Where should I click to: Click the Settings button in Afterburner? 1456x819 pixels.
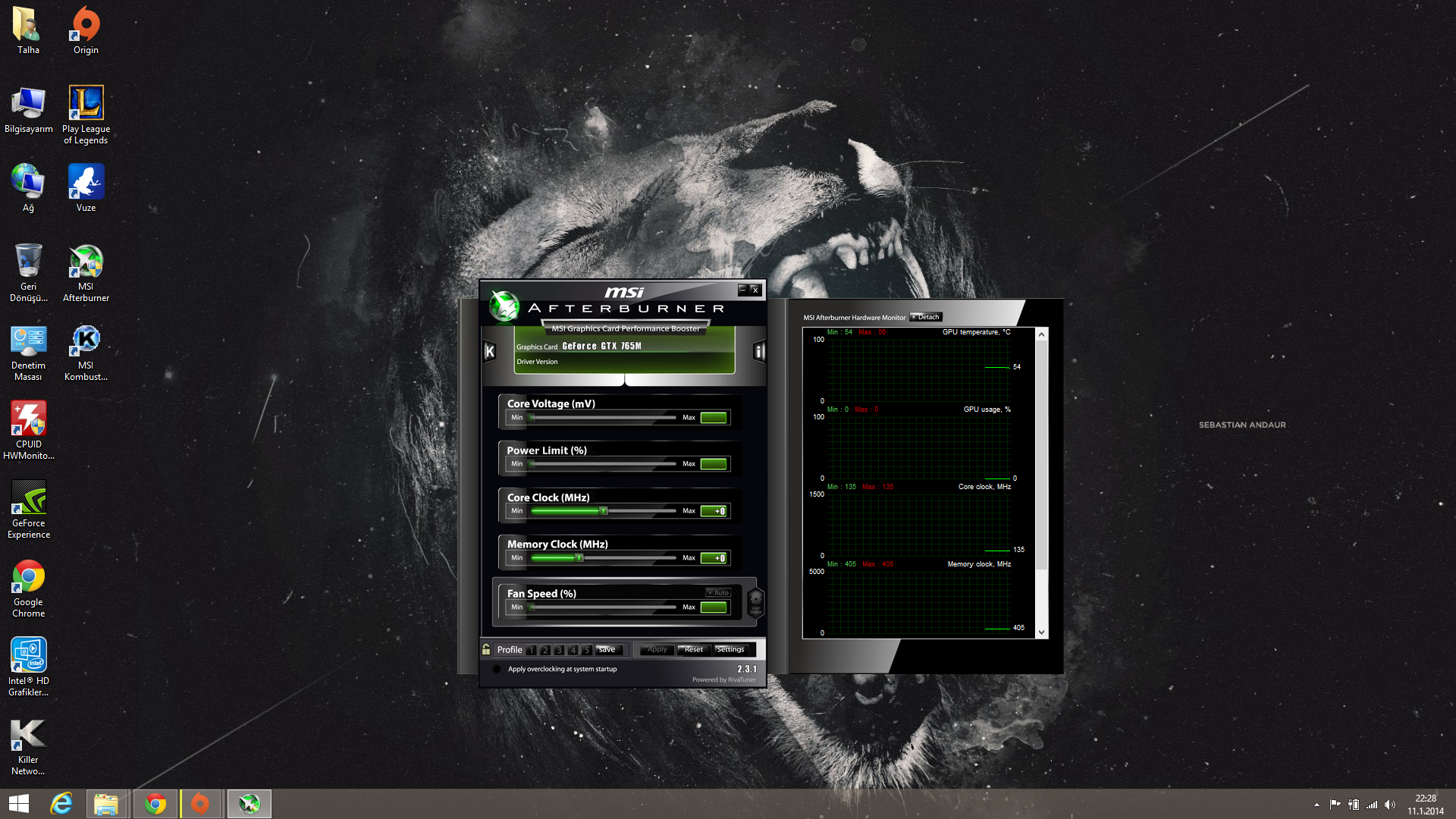tap(730, 649)
